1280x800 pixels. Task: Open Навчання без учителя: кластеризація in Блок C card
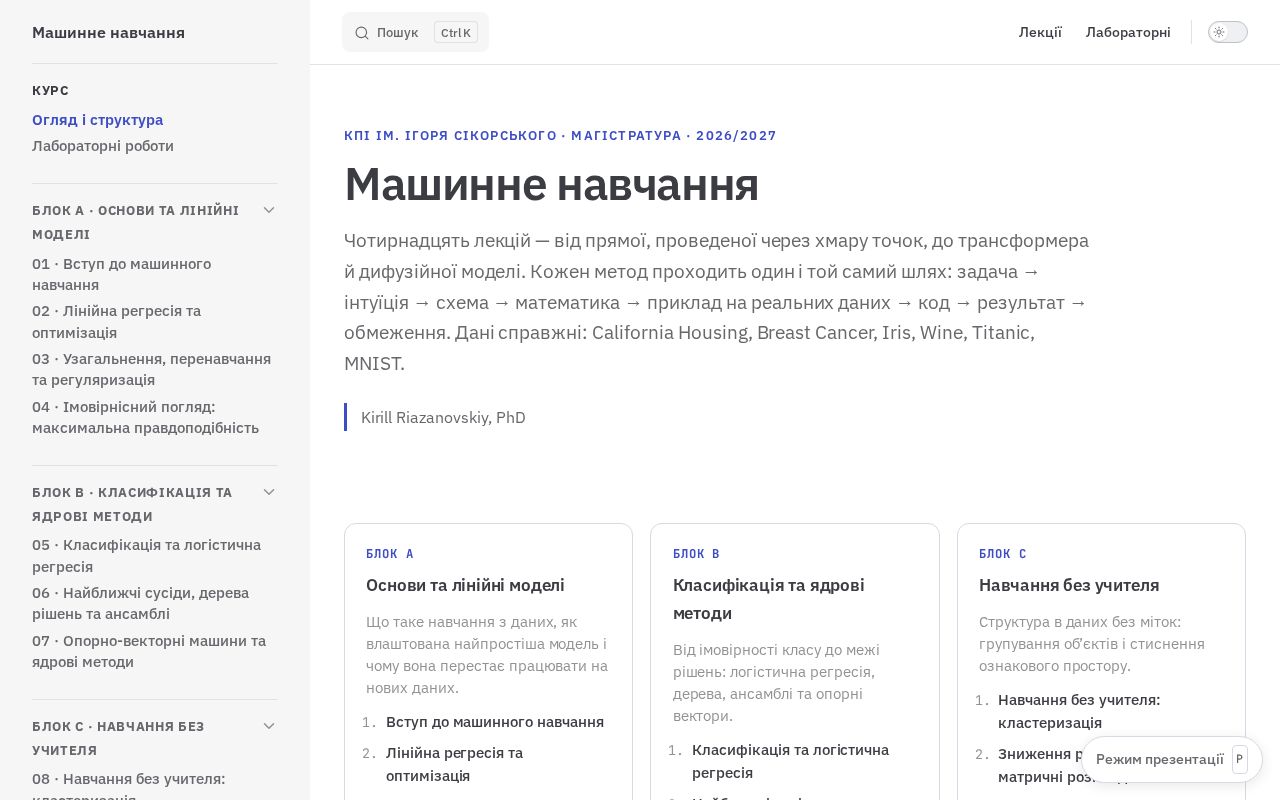[1079, 711]
